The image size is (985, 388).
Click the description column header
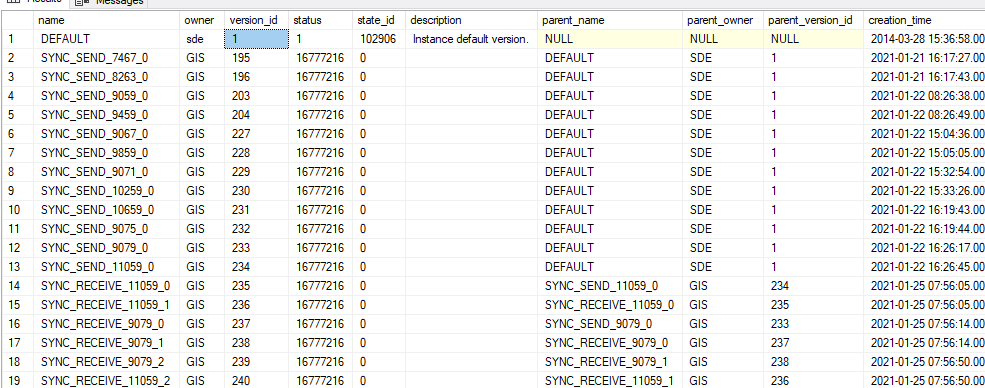click(x=472, y=20)
